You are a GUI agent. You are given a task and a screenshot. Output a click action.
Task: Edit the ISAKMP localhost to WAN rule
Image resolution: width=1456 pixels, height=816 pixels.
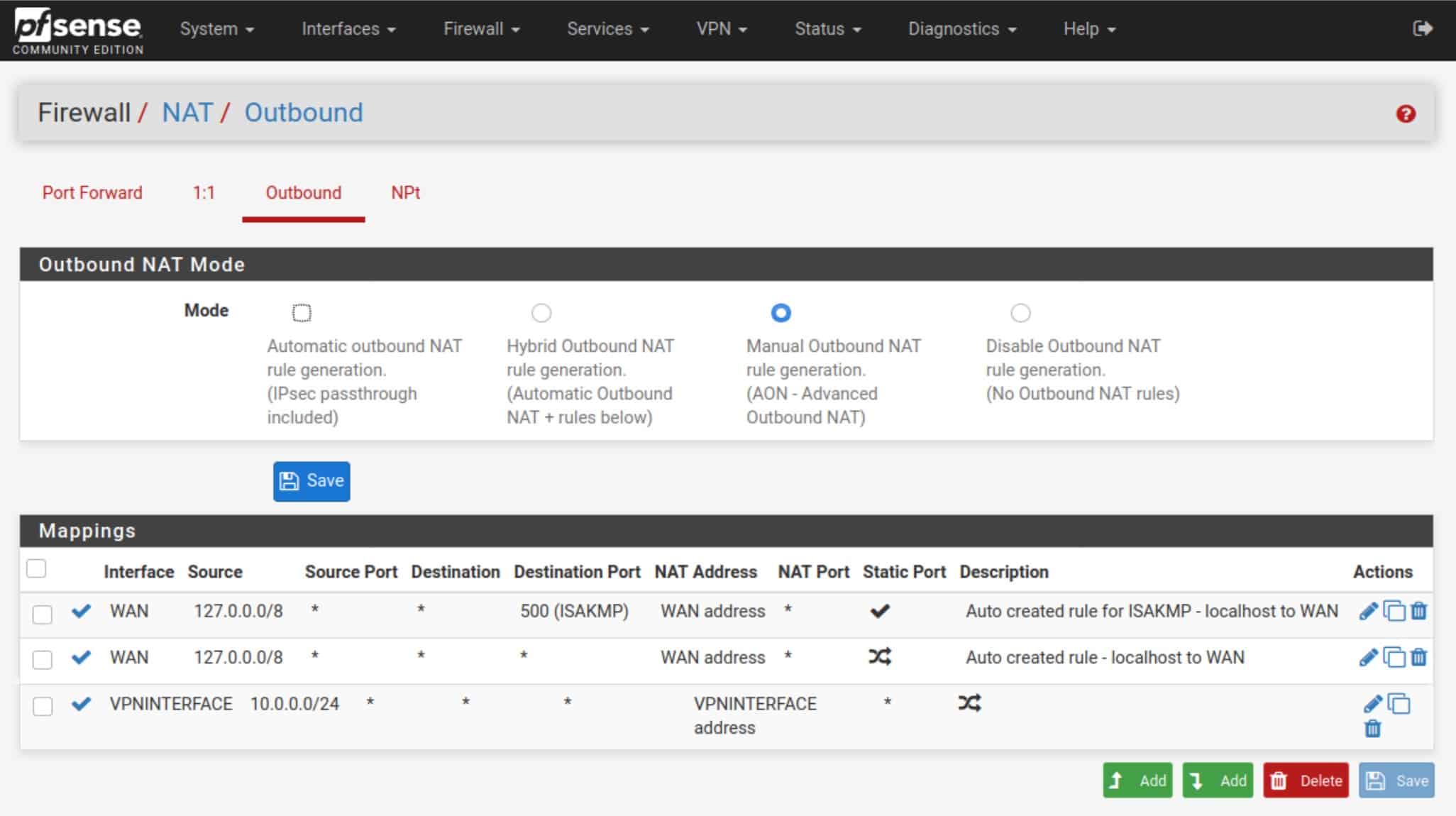click(1368, 611)
